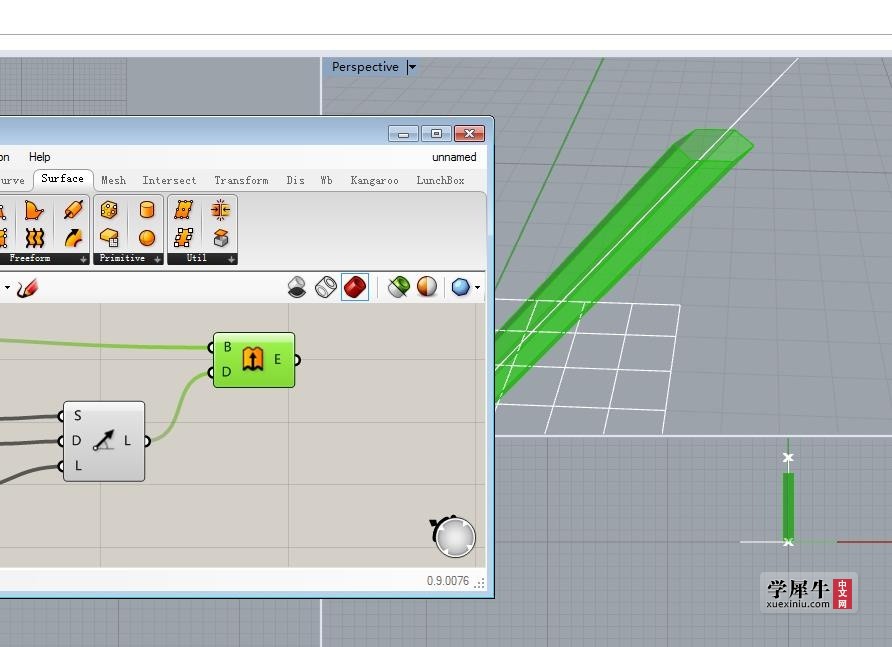
Task: Click the blue preview mesh quality icon
Action: [x=460, y=287]
